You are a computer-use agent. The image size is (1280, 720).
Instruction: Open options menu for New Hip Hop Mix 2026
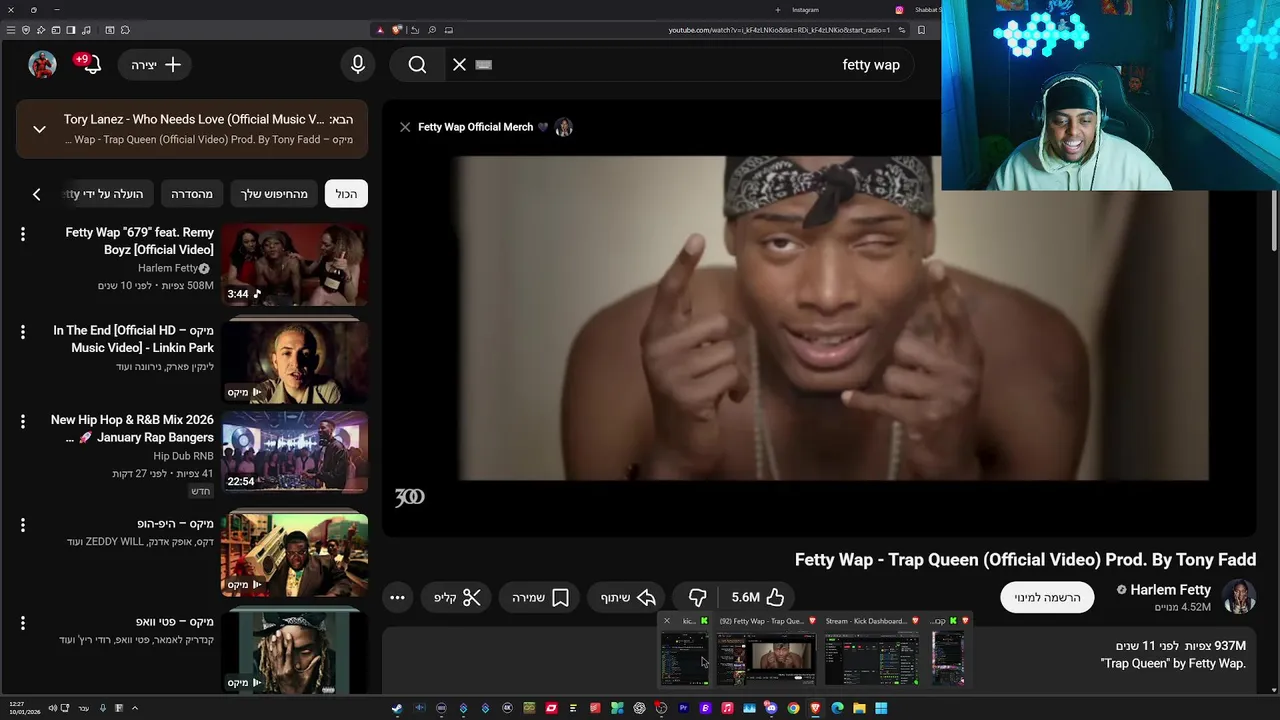pos(23,421)
